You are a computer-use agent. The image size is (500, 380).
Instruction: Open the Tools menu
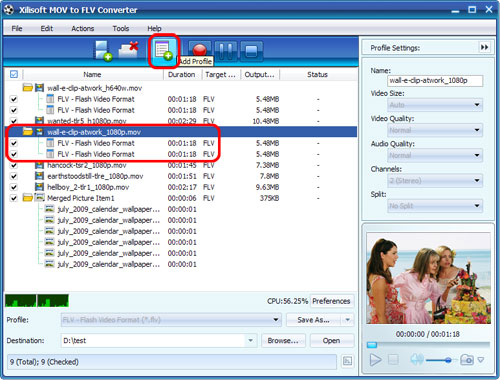(x=121, y=28)
